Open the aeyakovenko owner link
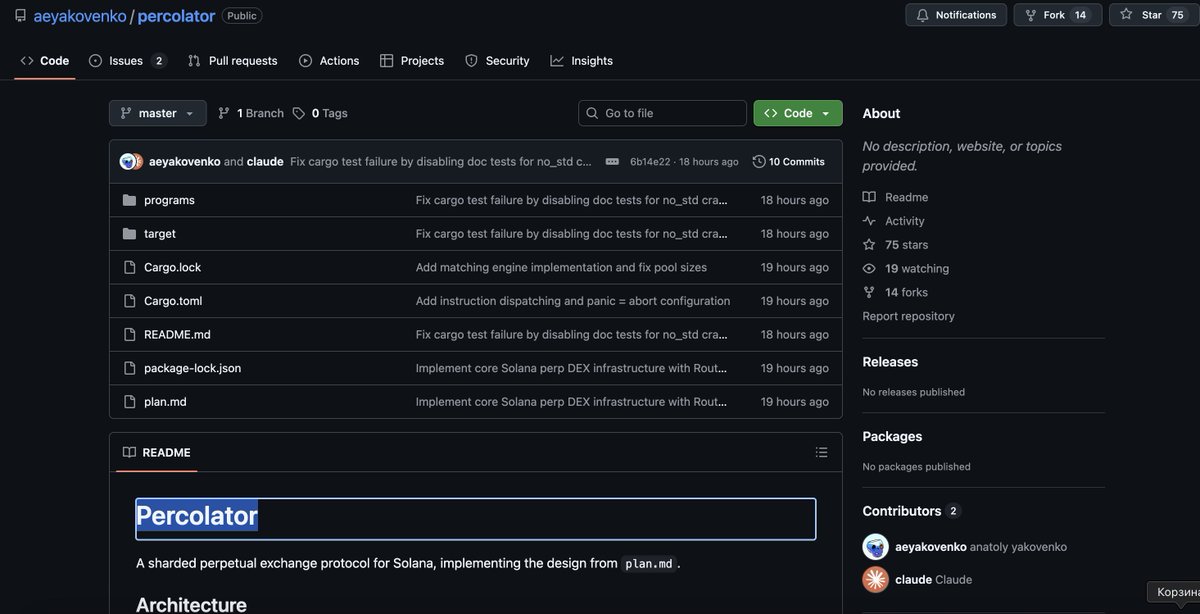Screen dimensions: 1200x614 (80, 16)
